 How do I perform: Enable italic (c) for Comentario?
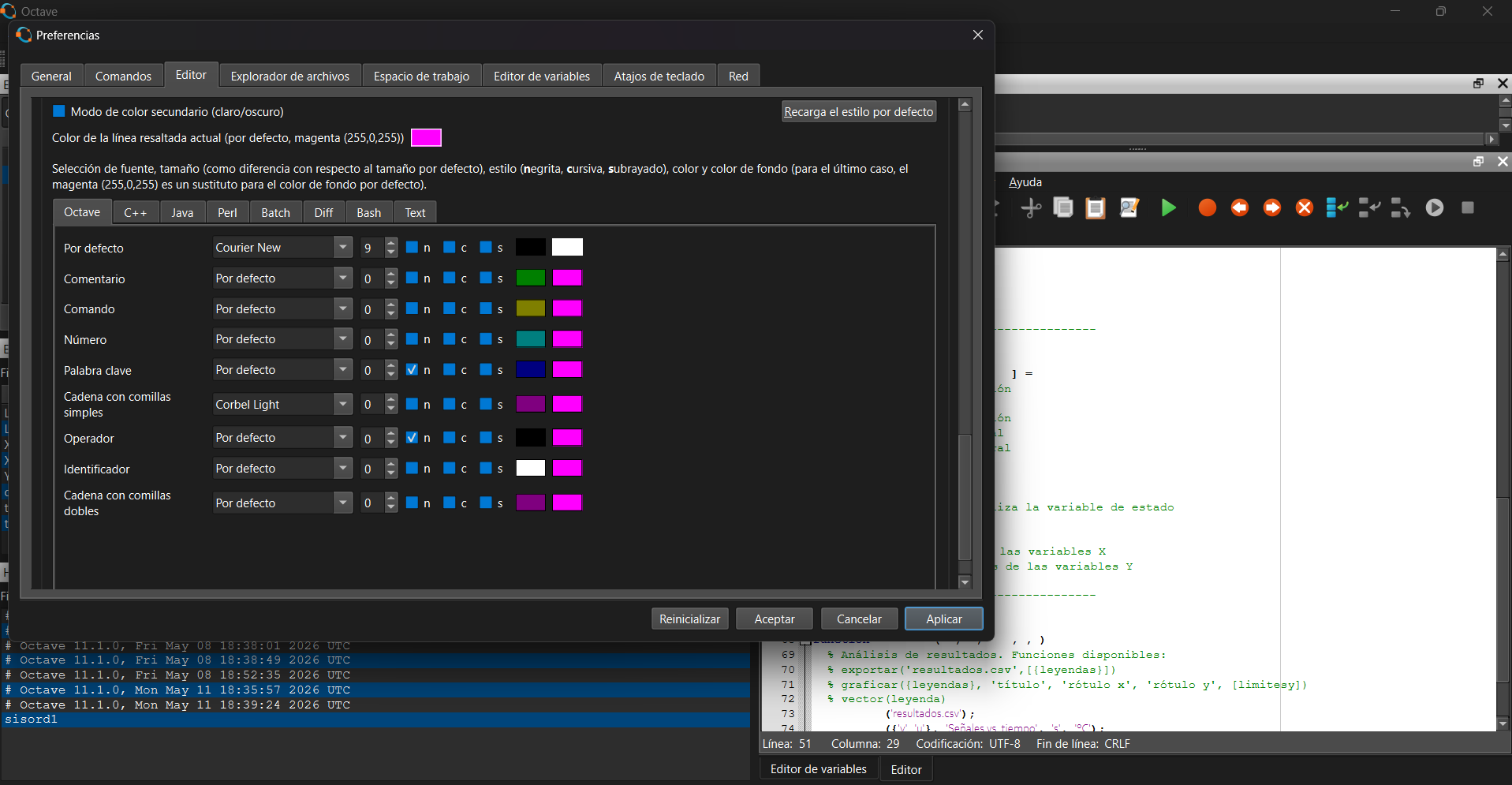(449, 278)
